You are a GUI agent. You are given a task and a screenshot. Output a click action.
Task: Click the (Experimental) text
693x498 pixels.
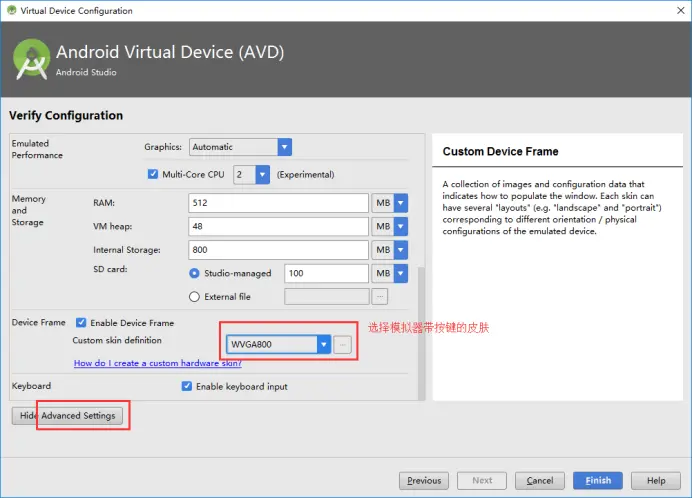click(x=305, y=175)
